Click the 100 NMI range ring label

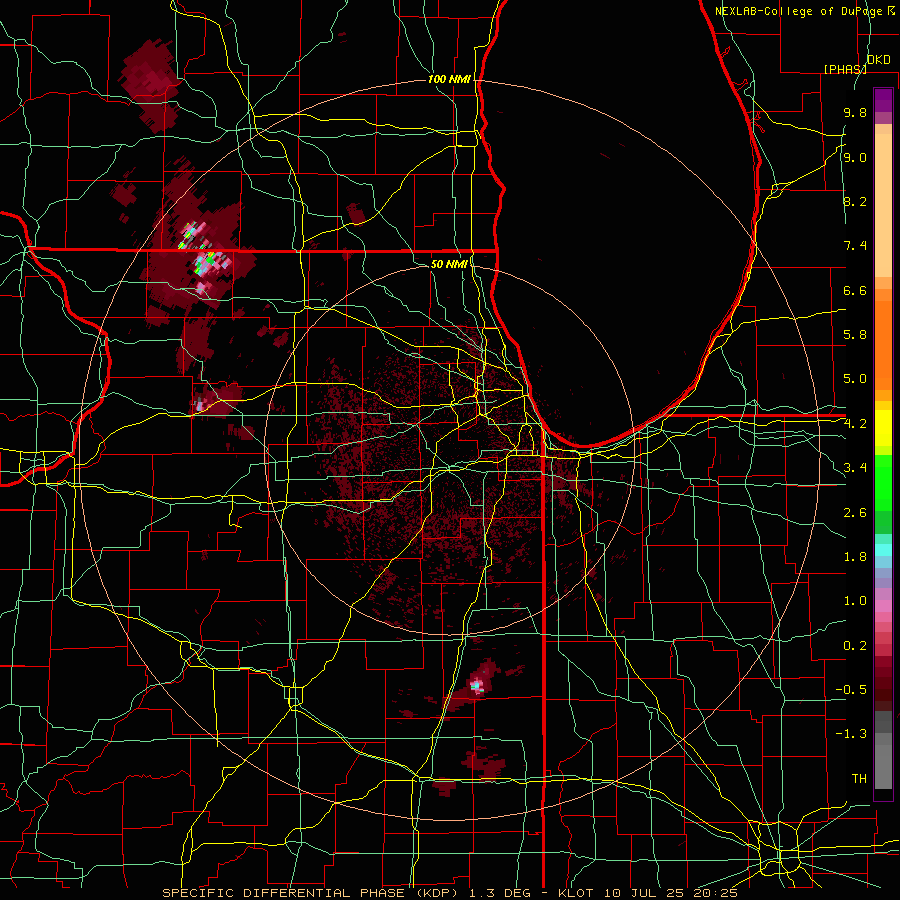click(449, 79)
